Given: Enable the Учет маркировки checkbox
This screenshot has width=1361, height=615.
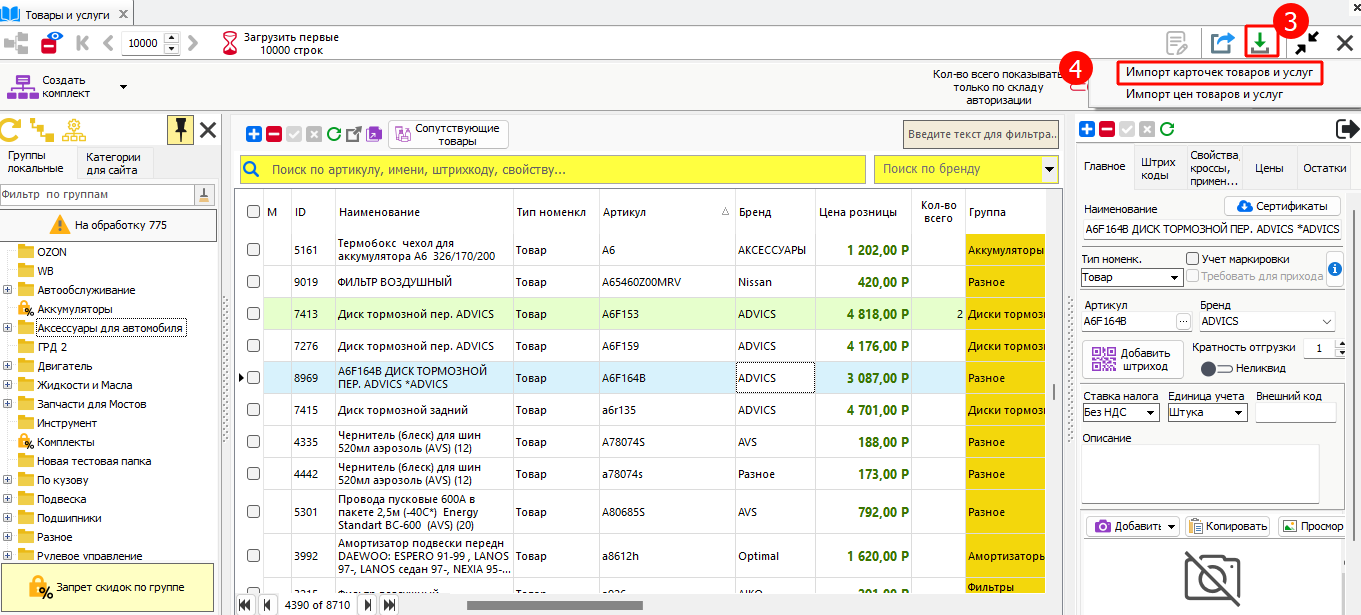Looking at the screenshot, I should pyautogui.click(x=1192, y=259).
